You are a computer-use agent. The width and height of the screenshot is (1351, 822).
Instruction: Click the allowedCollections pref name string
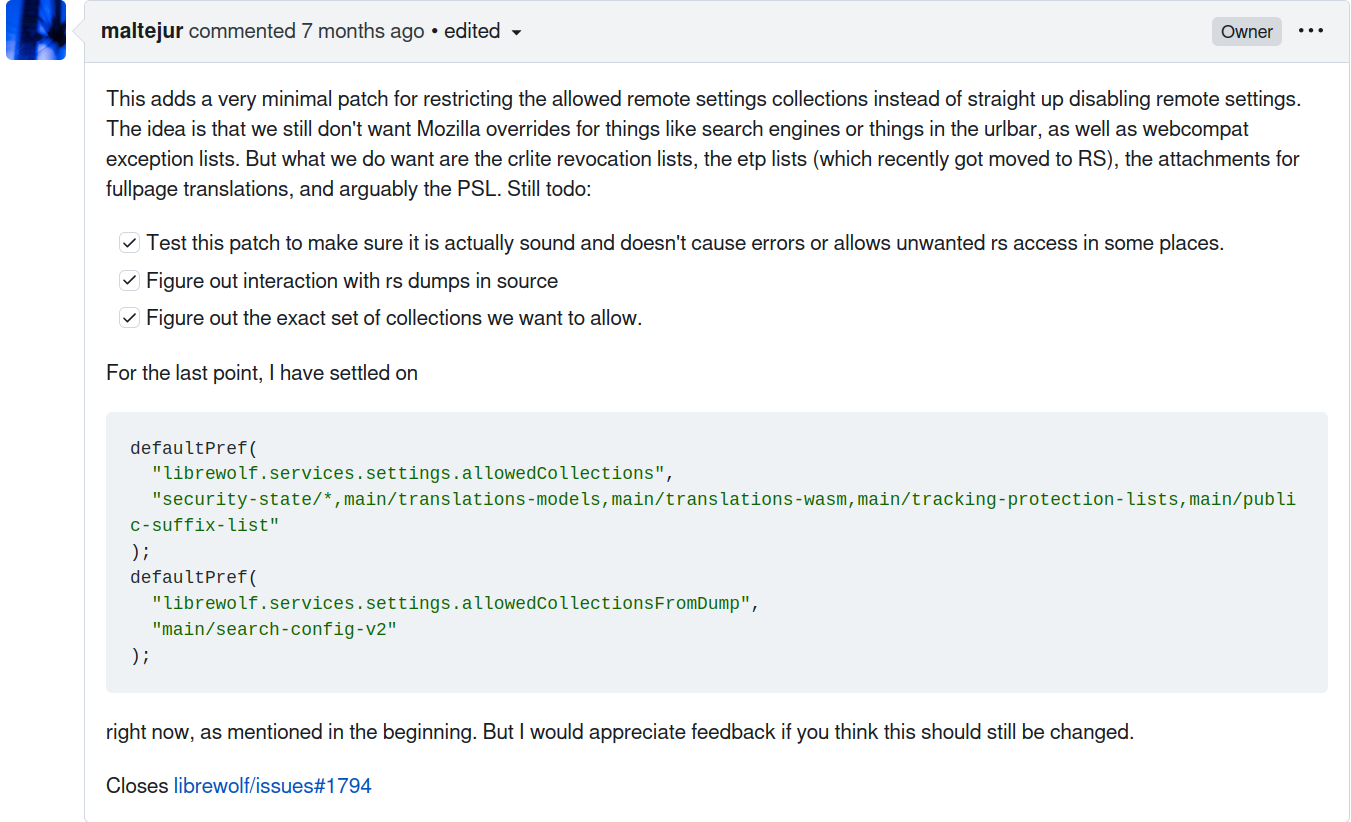[407, 473]
